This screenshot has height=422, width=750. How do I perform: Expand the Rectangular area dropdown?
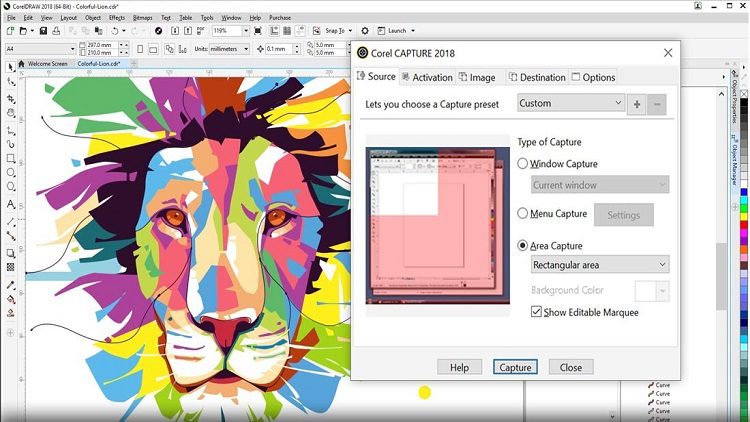tap(600, 265)
